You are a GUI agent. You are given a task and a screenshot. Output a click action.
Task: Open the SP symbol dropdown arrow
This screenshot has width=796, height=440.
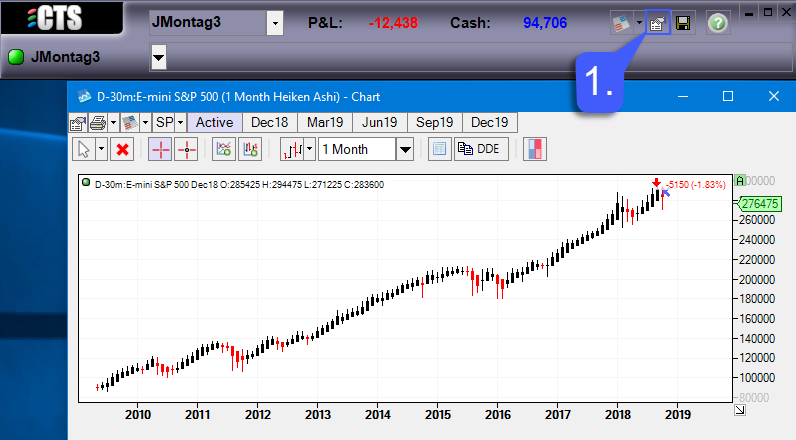pyautogui.click(x=180, y=123)
